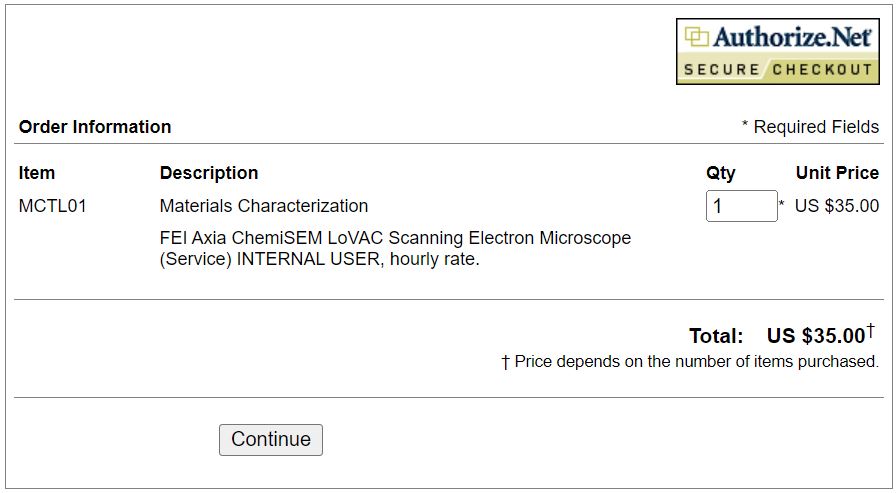The image size is (896, 493).
Task: Click the Continue button
Action: (271, 439)
